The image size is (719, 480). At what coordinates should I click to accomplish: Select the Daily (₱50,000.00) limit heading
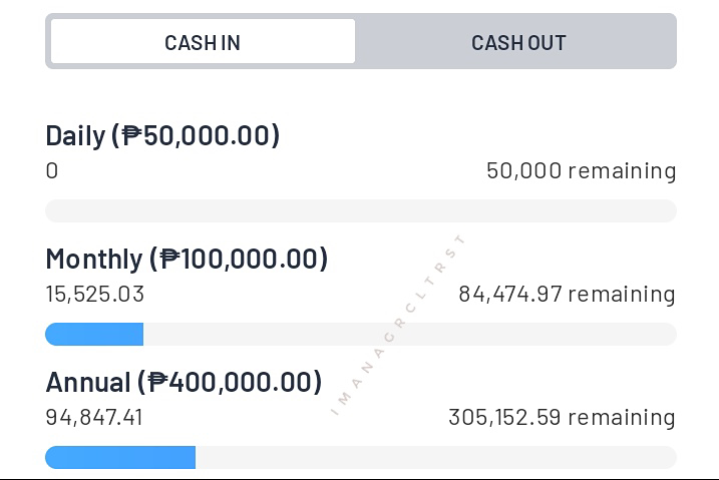point(162,136)
